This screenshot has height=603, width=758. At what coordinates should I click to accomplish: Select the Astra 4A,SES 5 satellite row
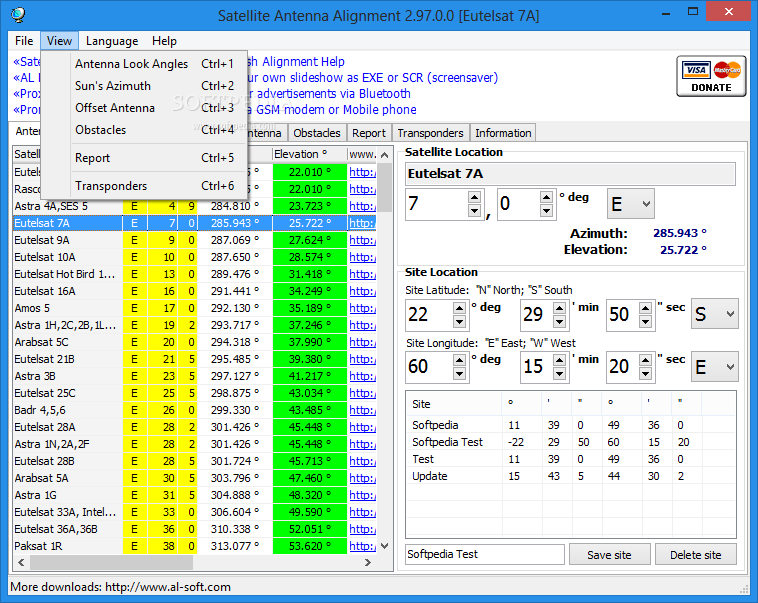pos(194,206)
